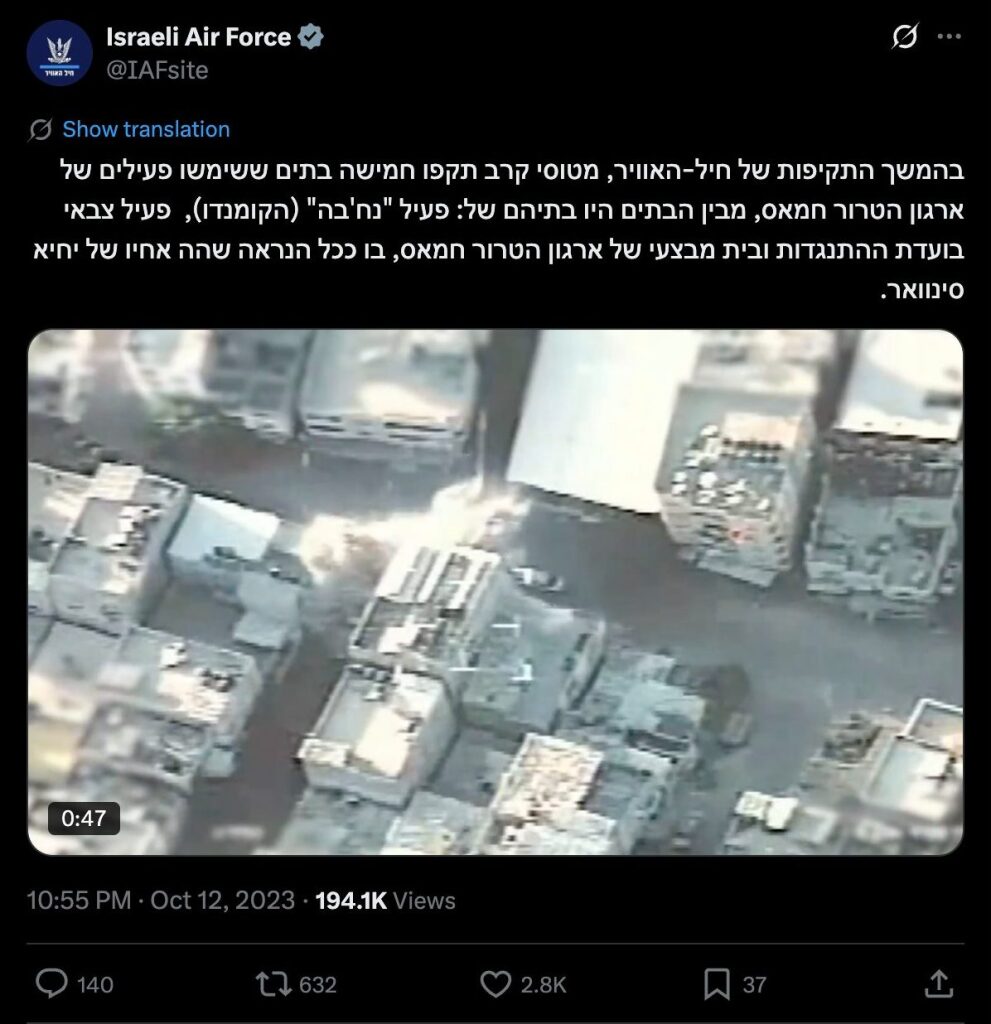Click the blue verified badge
This screenshot has height=1024, width=991.
pyautogui.click(x=310, y=37)
